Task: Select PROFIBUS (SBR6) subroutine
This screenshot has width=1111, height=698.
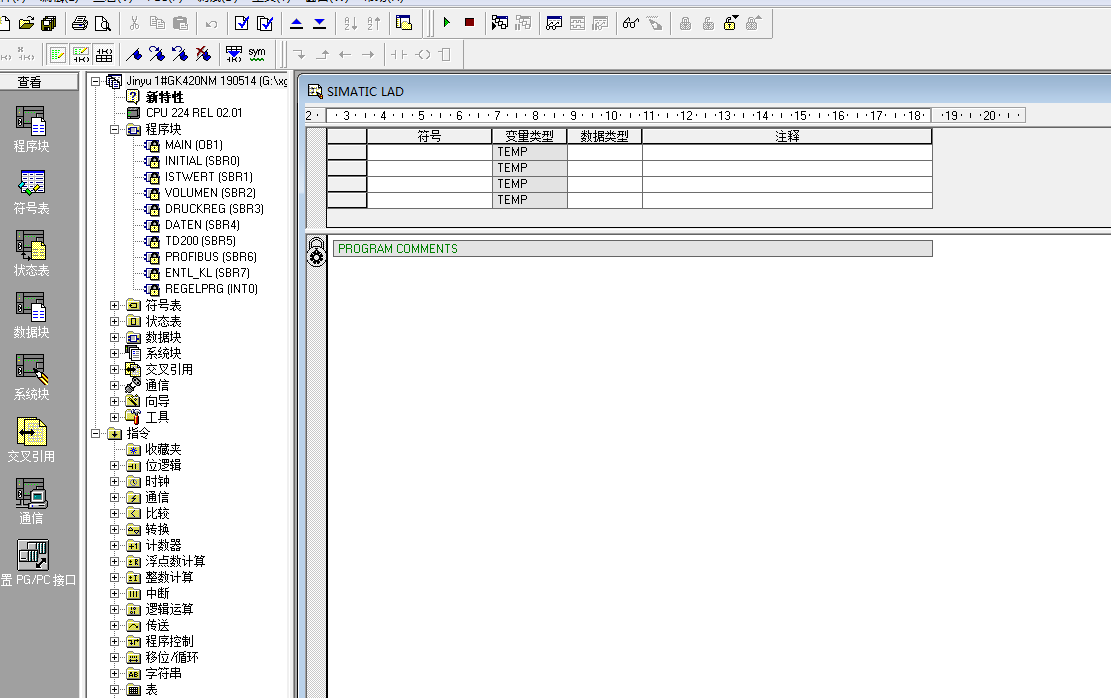Action: pyautogui.click(x=210, y=257)
